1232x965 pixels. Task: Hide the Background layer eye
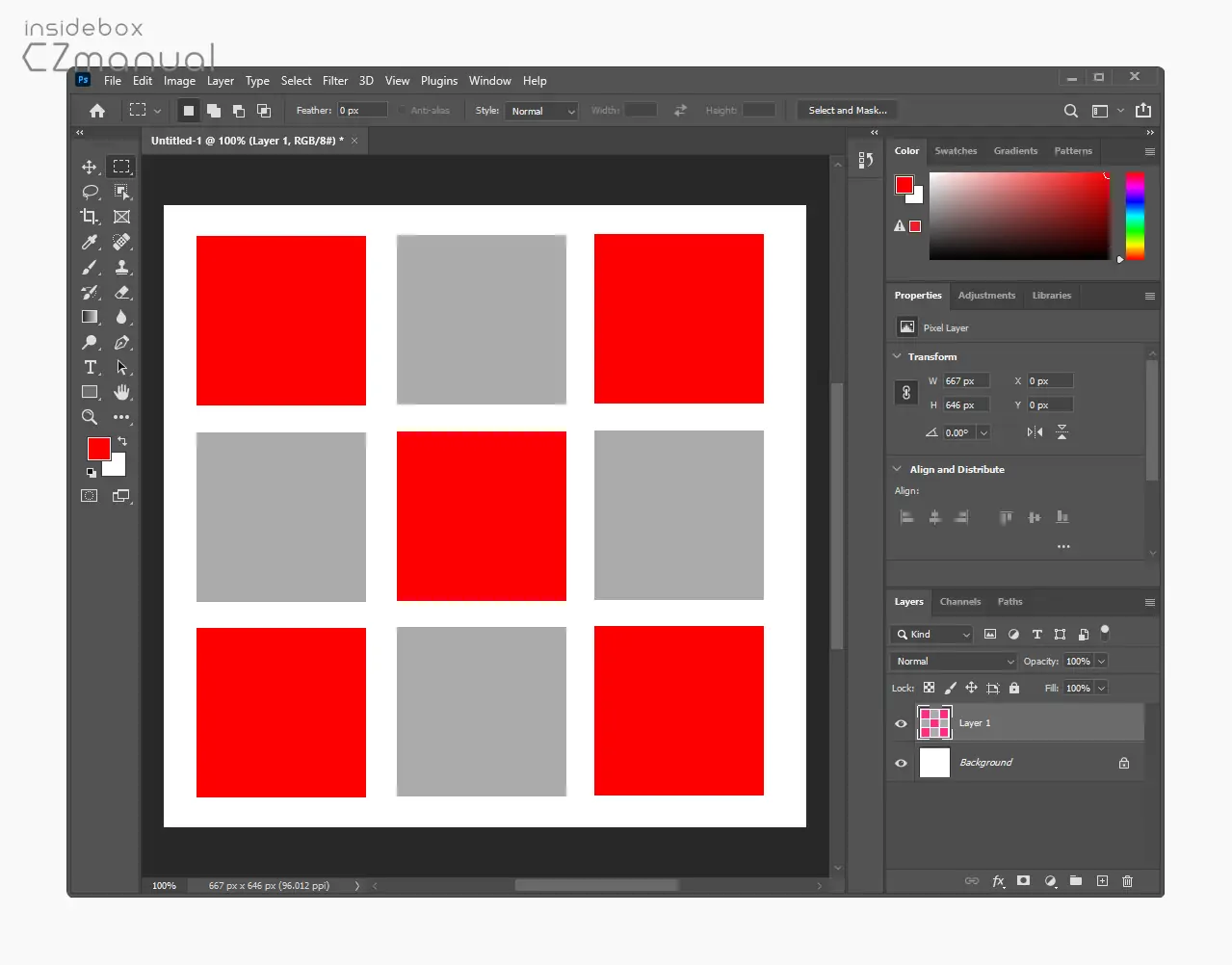[901, 763]
